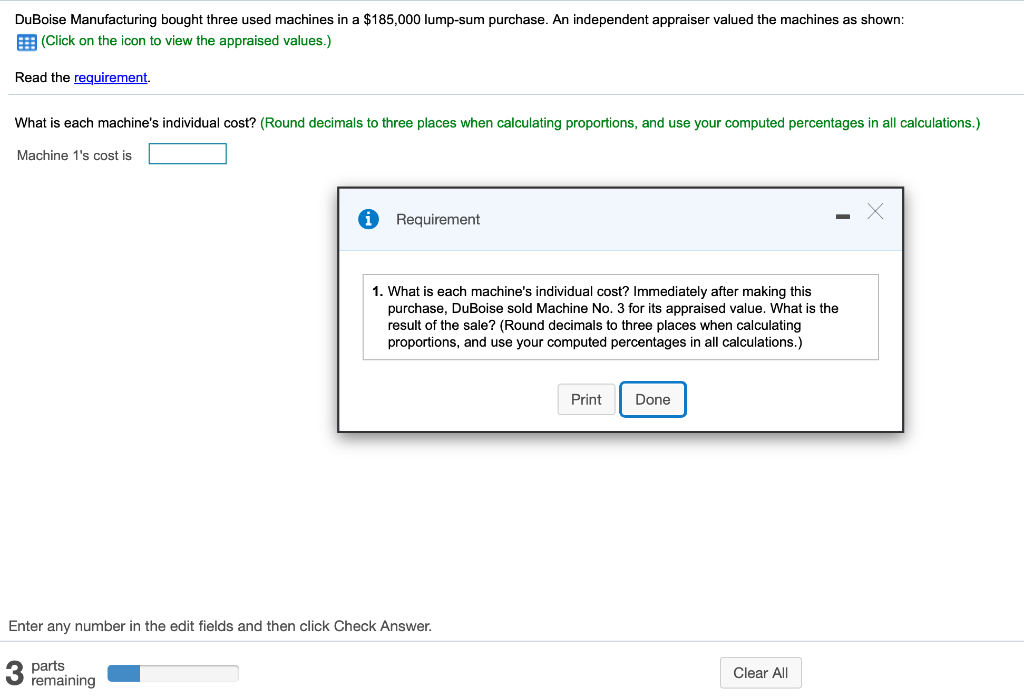Close the Requirement dialog with X
This screenshot has height=697, width=1024.
tap(875, 211)
